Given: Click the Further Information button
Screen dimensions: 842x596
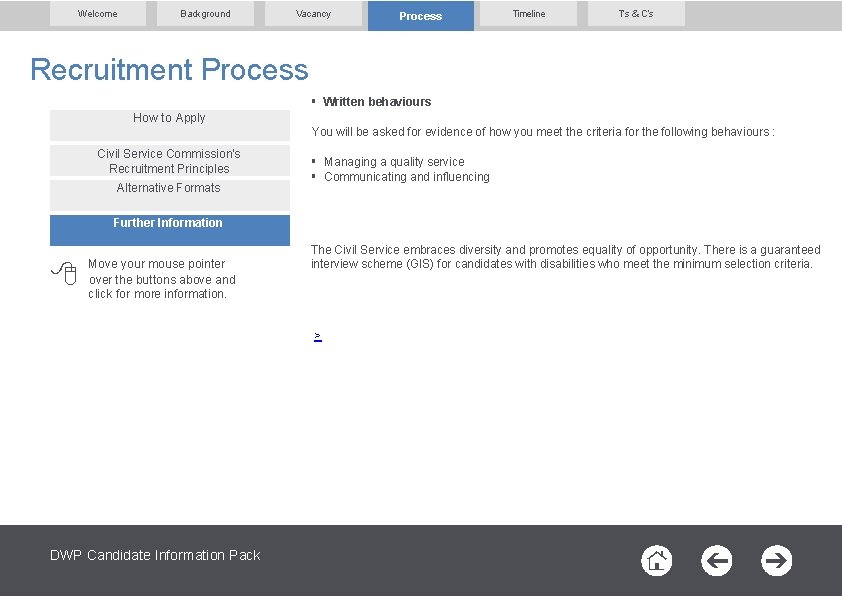Looking at the screenshot, I should click(170, 230).
